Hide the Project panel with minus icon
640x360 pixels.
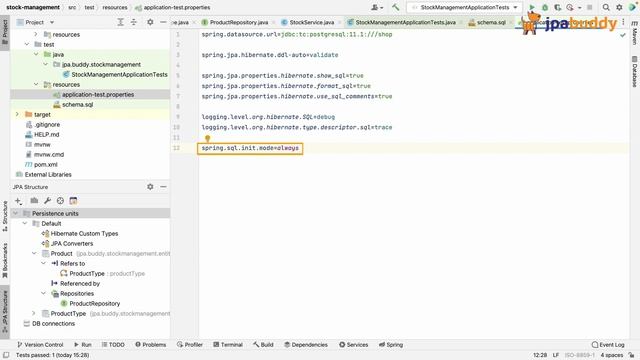click(163, 22)
